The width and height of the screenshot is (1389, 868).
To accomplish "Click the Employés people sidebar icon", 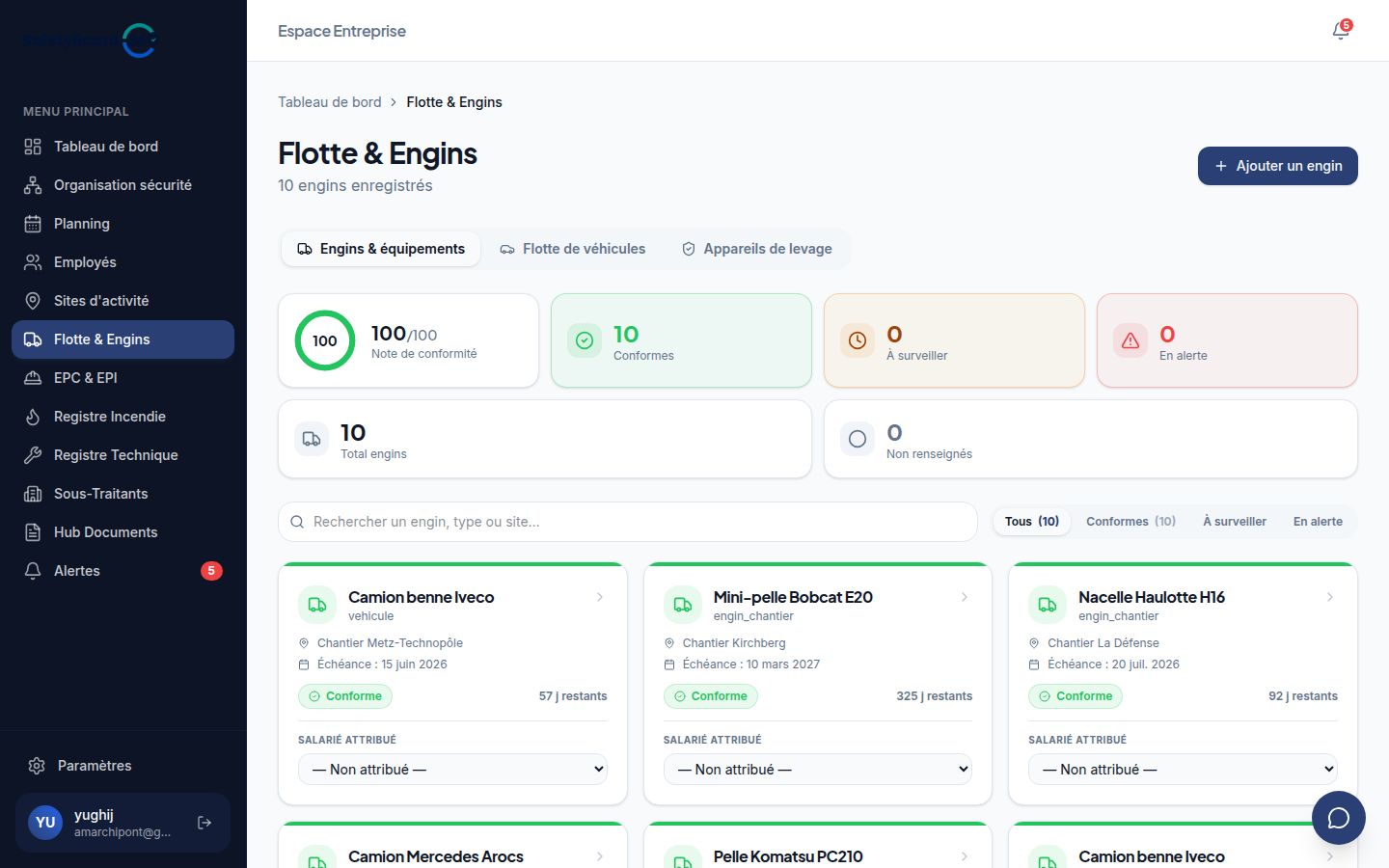I will (x=33, y=262).
